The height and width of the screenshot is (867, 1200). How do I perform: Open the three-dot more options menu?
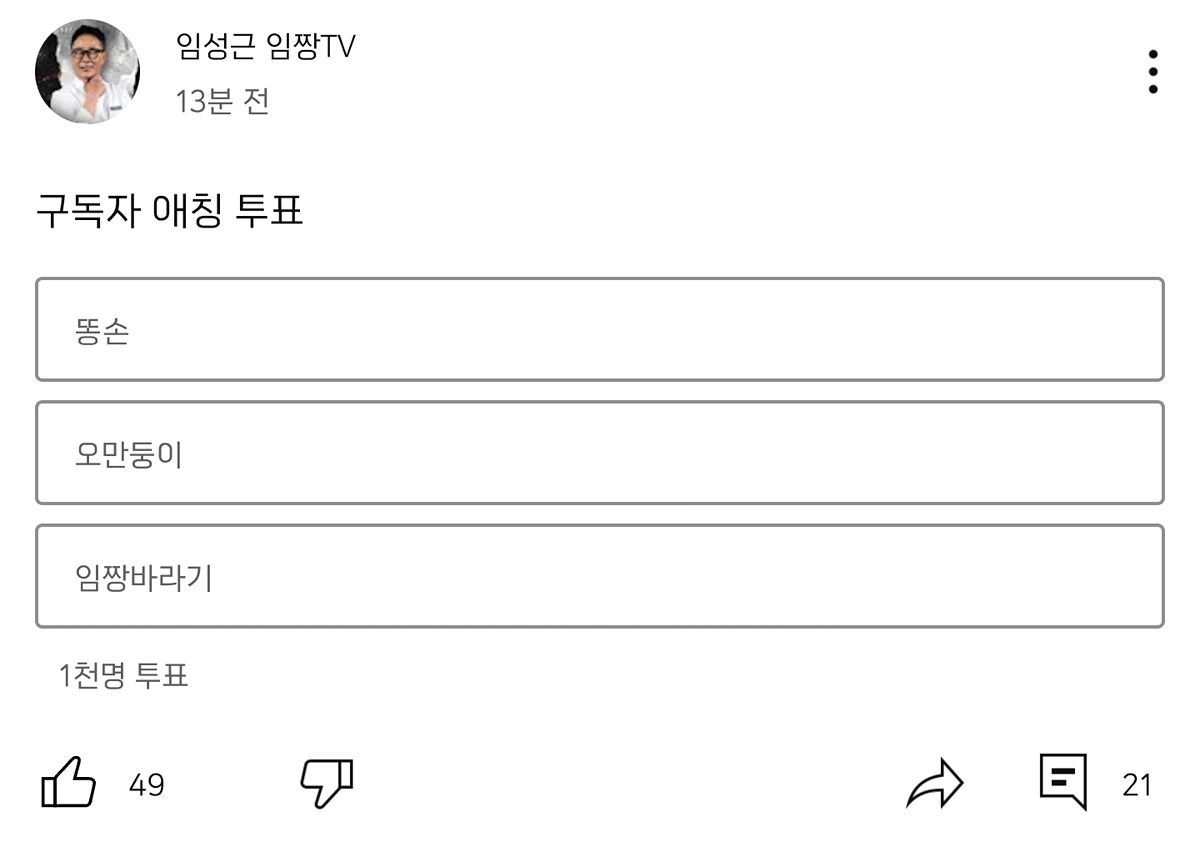(1153, 72)
